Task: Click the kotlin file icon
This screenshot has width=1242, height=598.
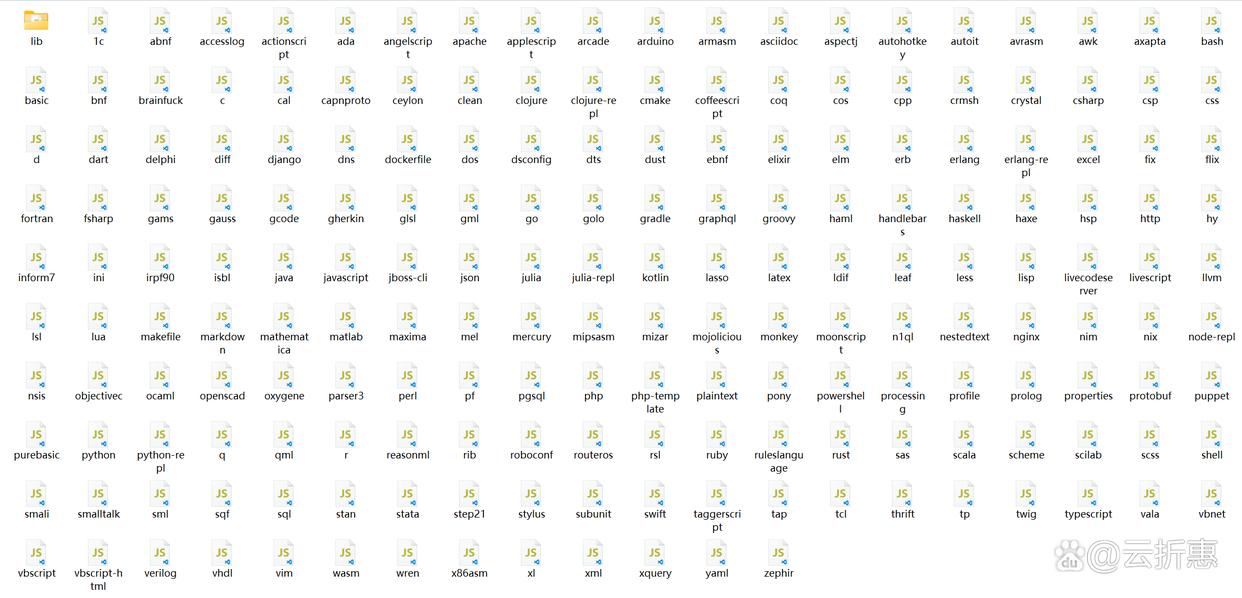Action: pos(655,258)
